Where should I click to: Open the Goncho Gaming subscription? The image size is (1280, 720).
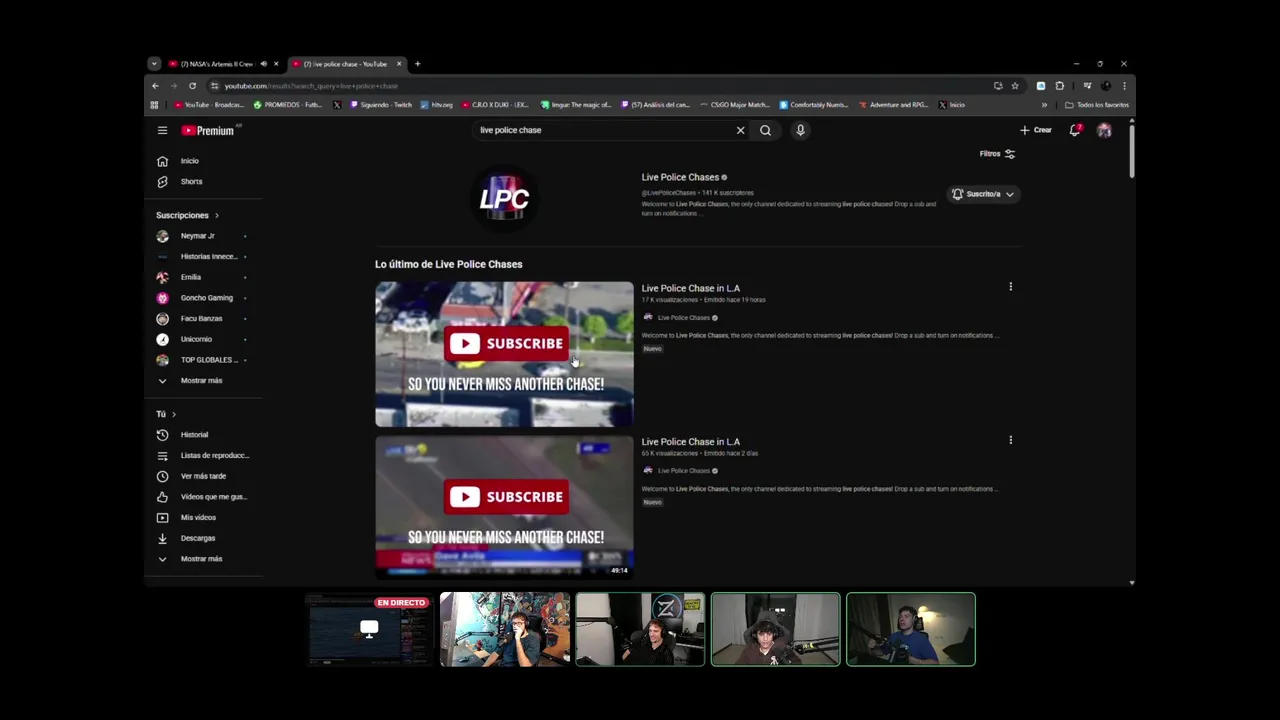pyautogui.click(x=203, y=298)
